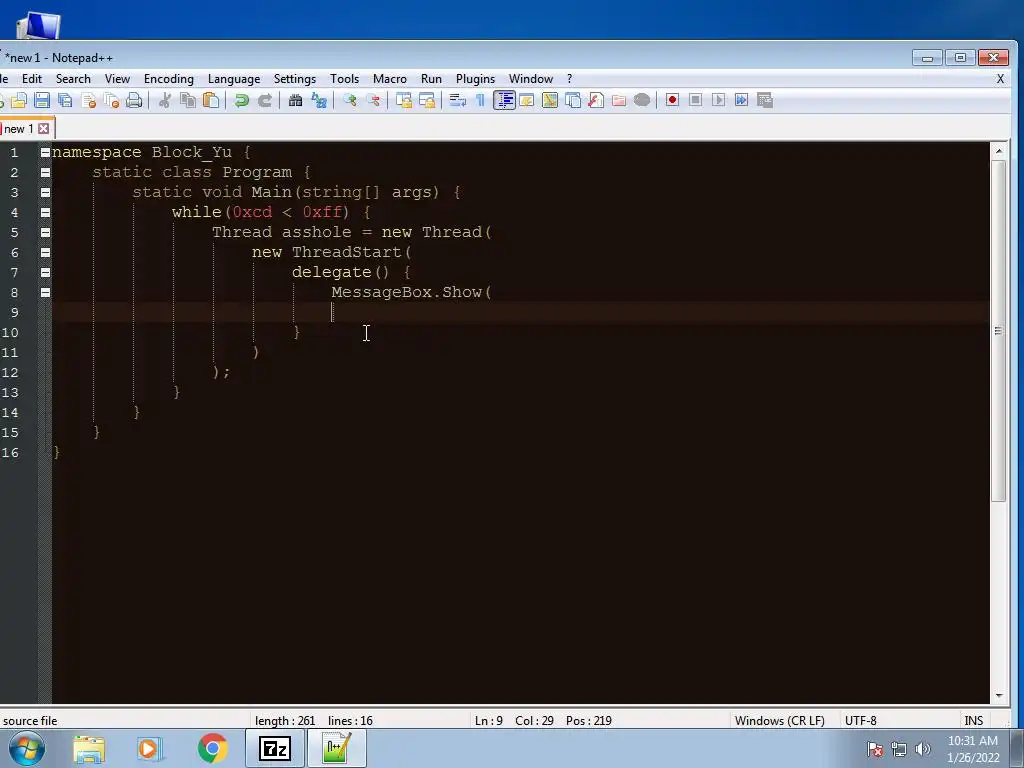Start macro recording with red dot icon
The width and height of the screenshot is (1024, 768).
coord(672,100)
